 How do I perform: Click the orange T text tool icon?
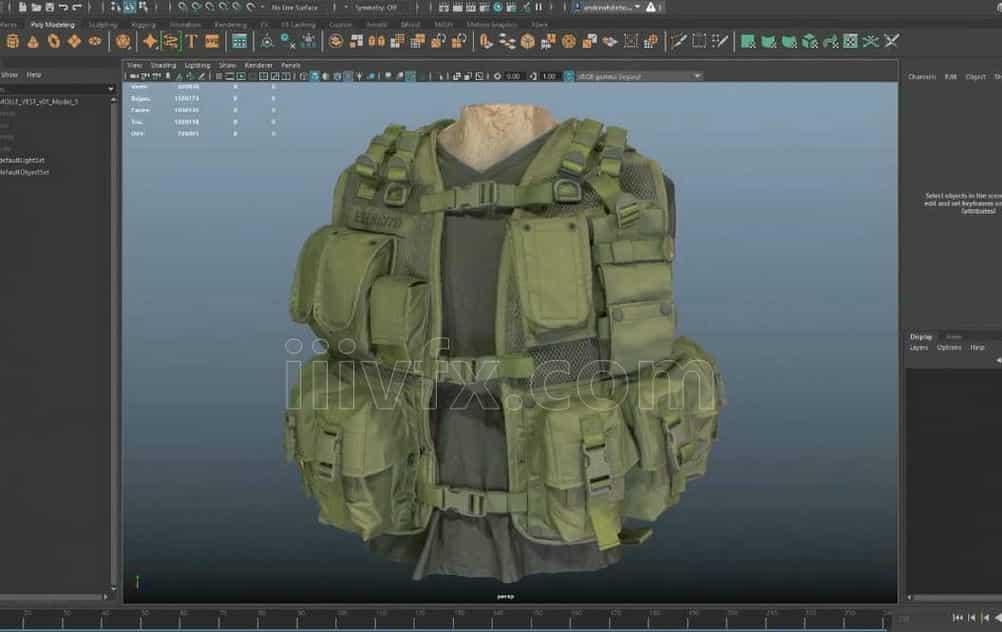point(192,42)
